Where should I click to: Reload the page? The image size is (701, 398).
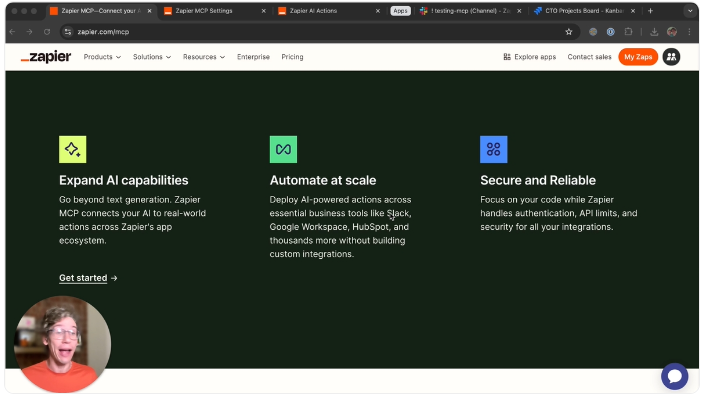point(47,32)
